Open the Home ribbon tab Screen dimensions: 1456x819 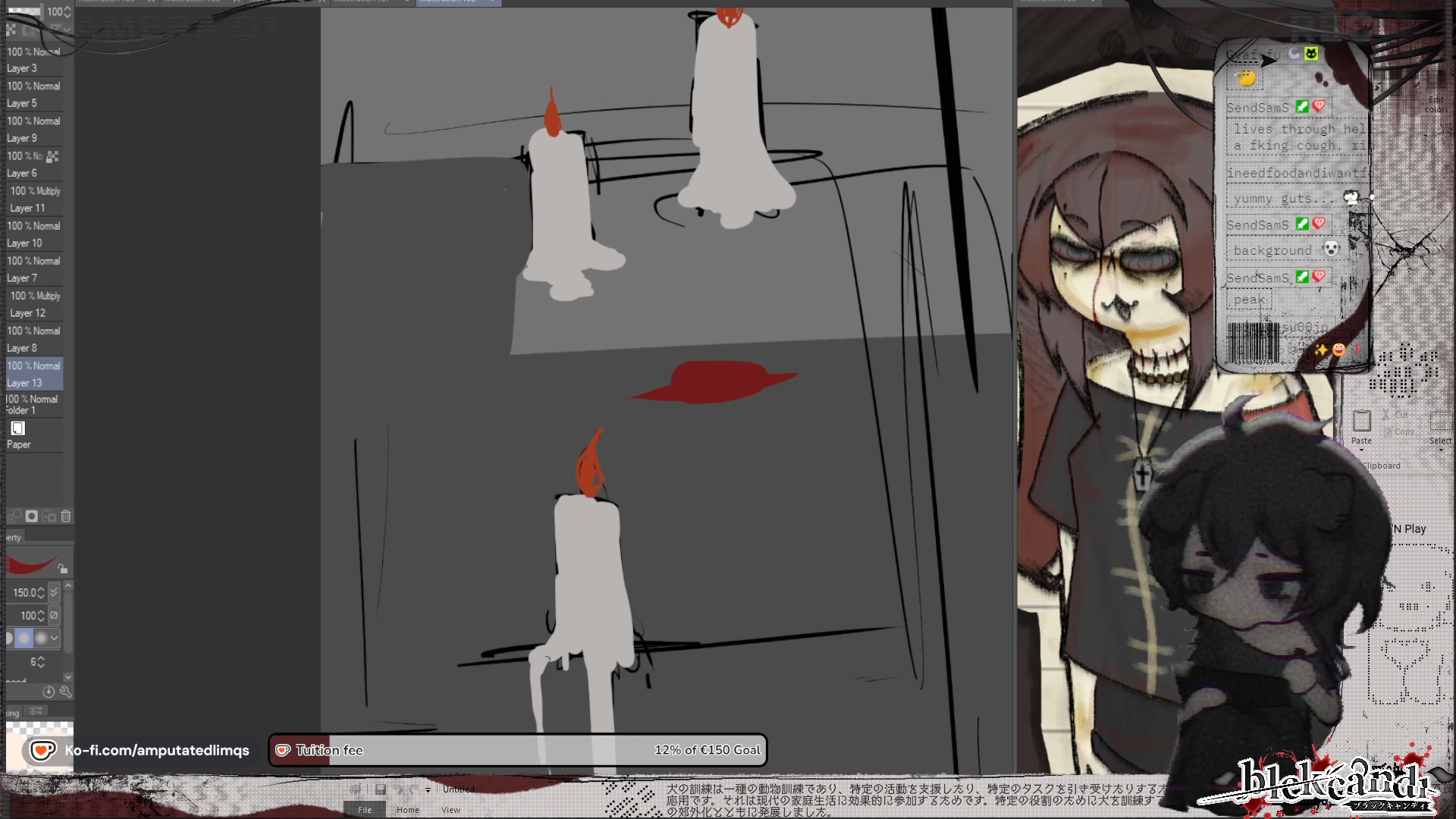[407, 810]
